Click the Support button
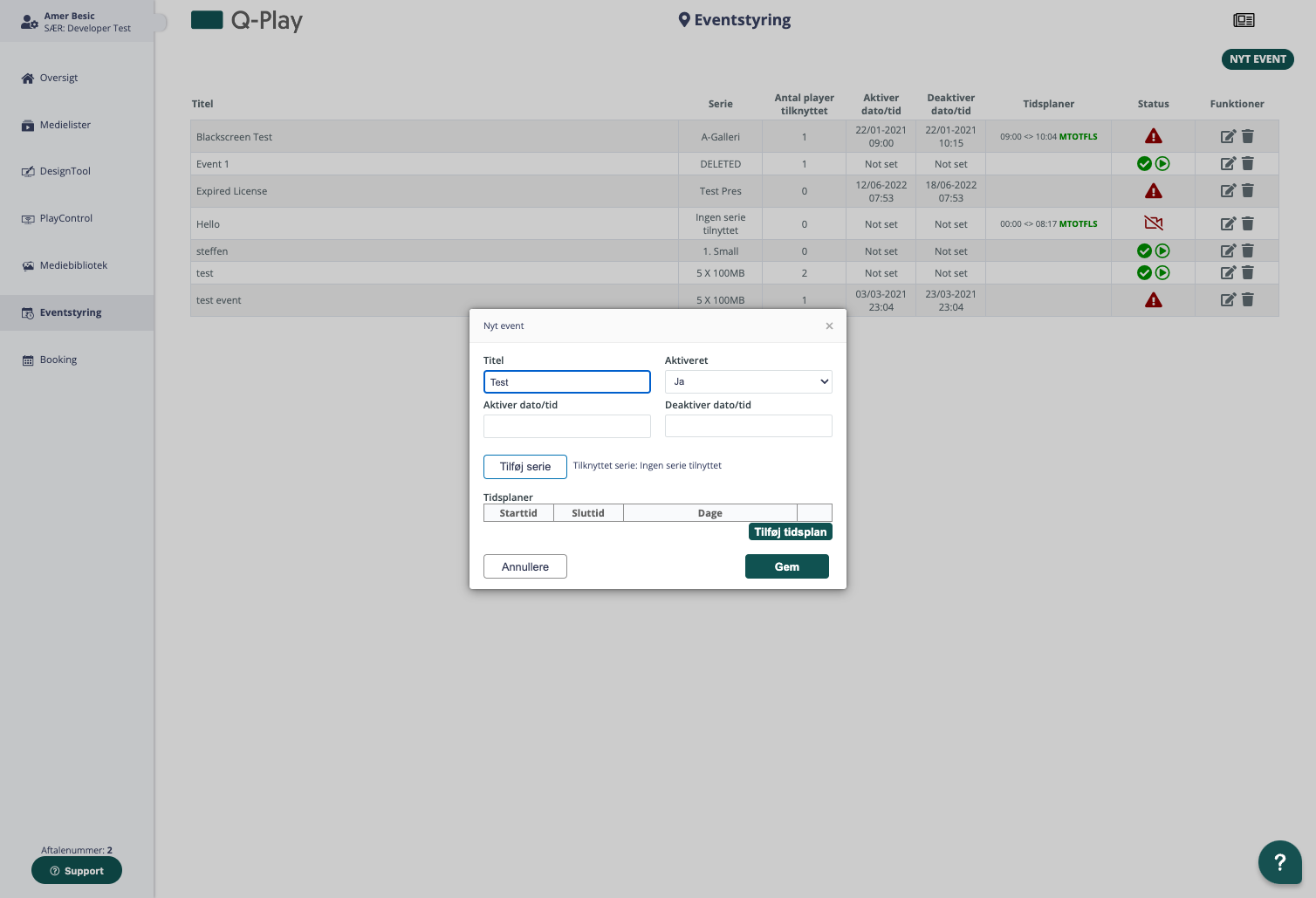The height and width of the screenshot is (898, 1316). (x=77, y=870)
